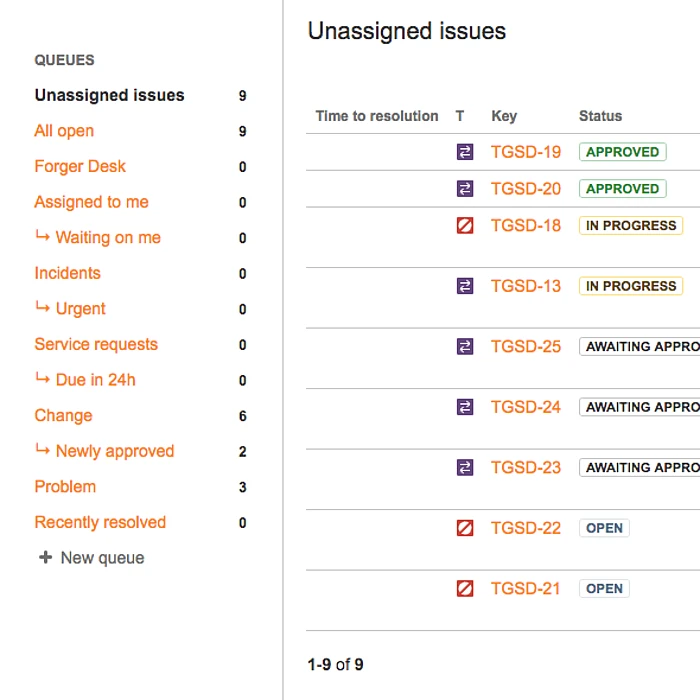Click the problem-type icon beside TGSD-21

464,589
